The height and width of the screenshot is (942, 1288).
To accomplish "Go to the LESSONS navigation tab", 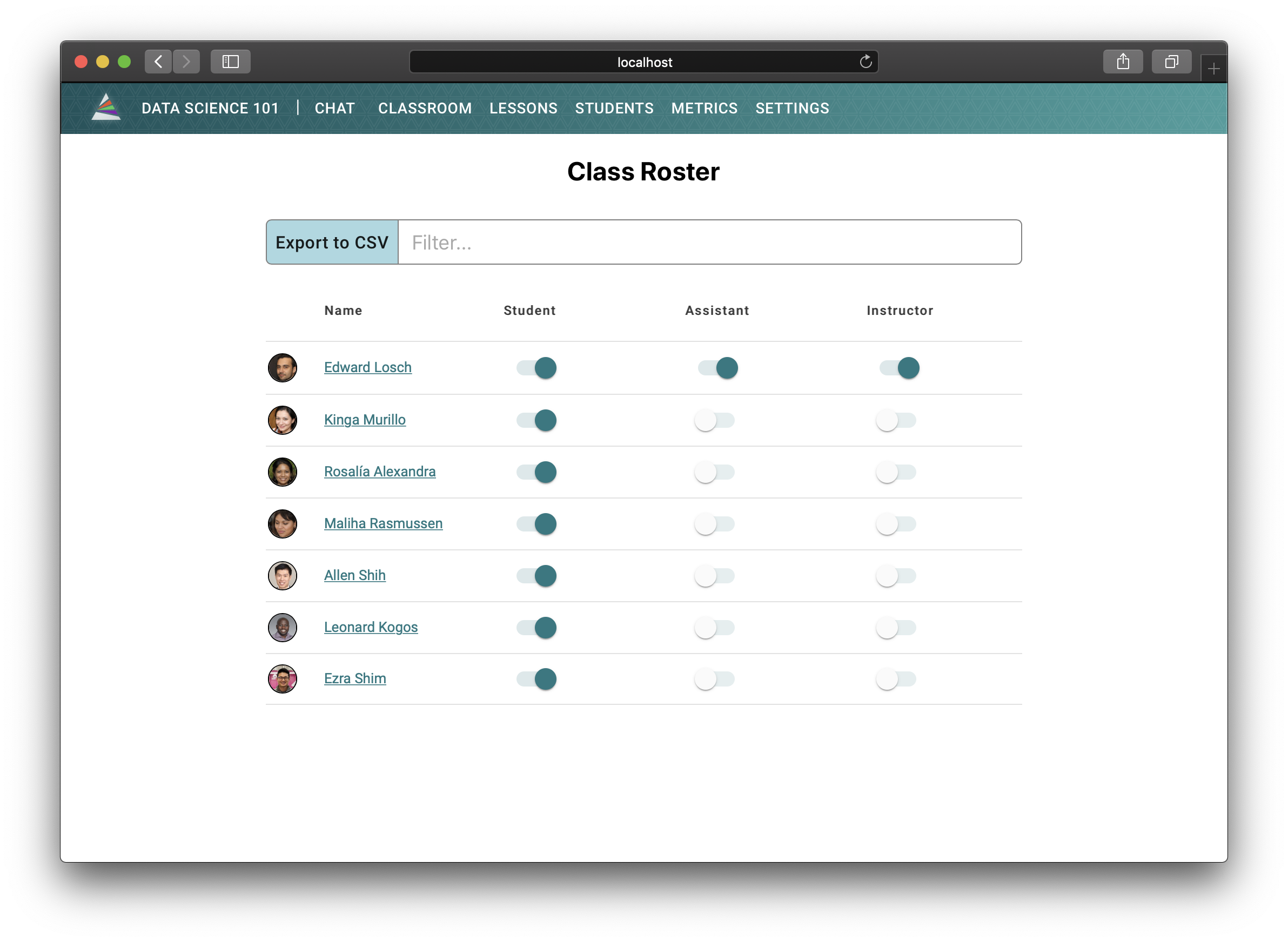I will click(x=523, y=109).
